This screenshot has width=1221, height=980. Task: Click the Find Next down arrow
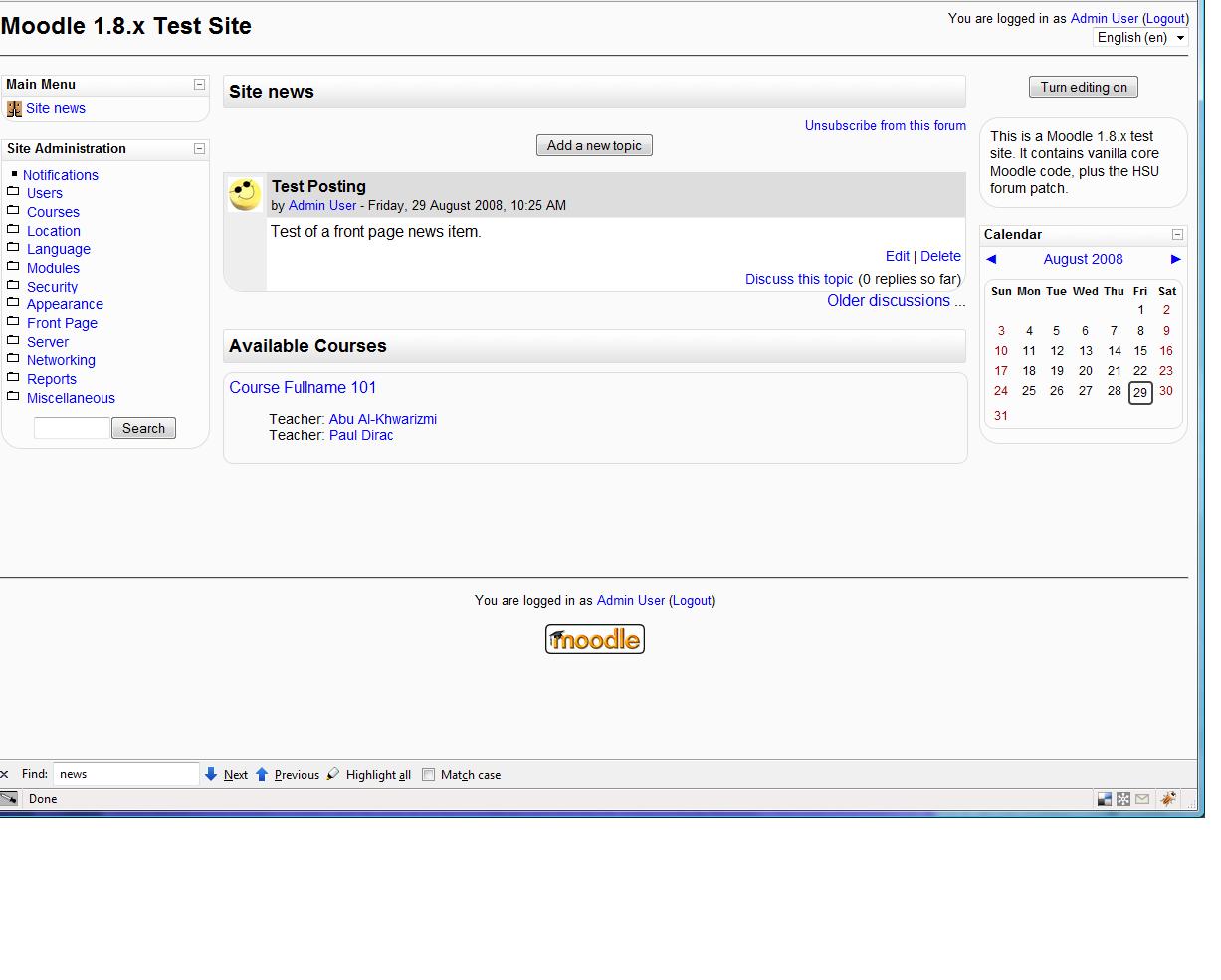[211, 774]
